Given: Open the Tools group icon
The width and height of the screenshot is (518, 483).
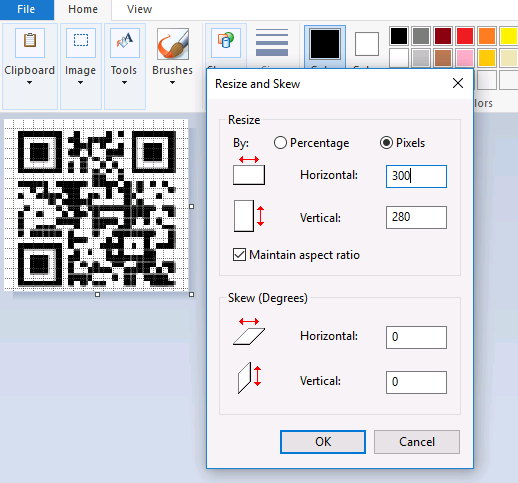Looking at the screenshot, I should pos(125,43).
